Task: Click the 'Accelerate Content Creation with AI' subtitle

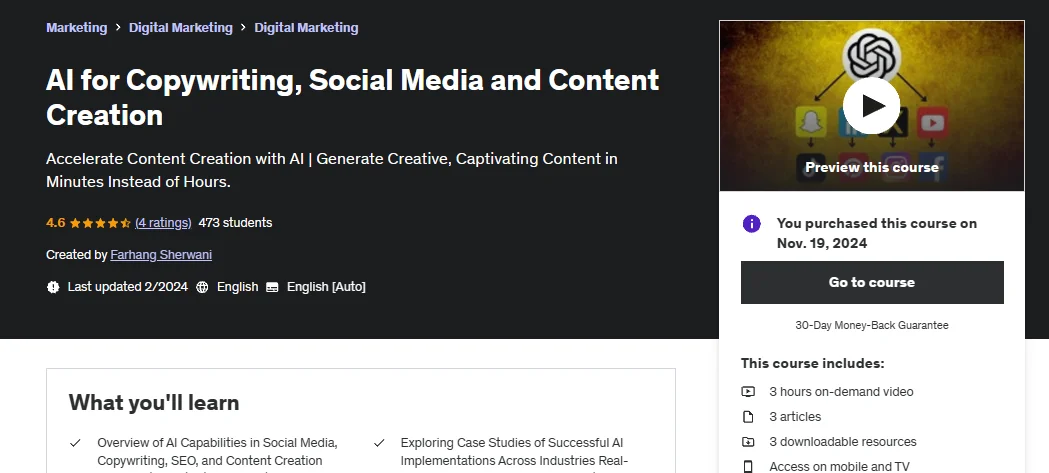Action: (x=332, y=170)
